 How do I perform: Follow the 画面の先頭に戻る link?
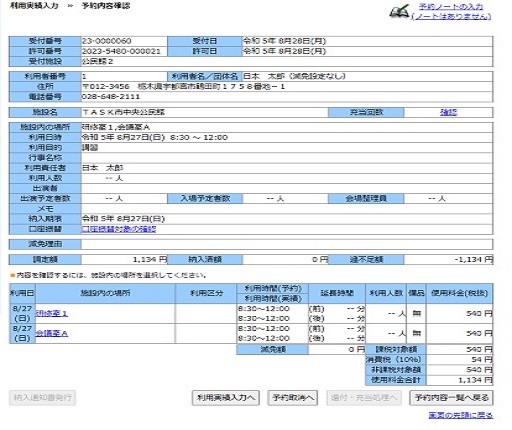(x=460, y=415)
